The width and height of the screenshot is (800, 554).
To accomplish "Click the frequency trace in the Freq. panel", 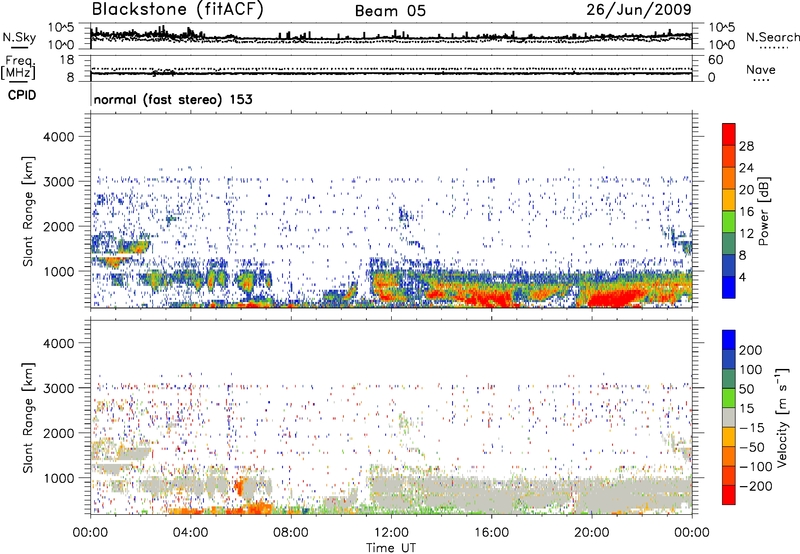I will (391, 74).
